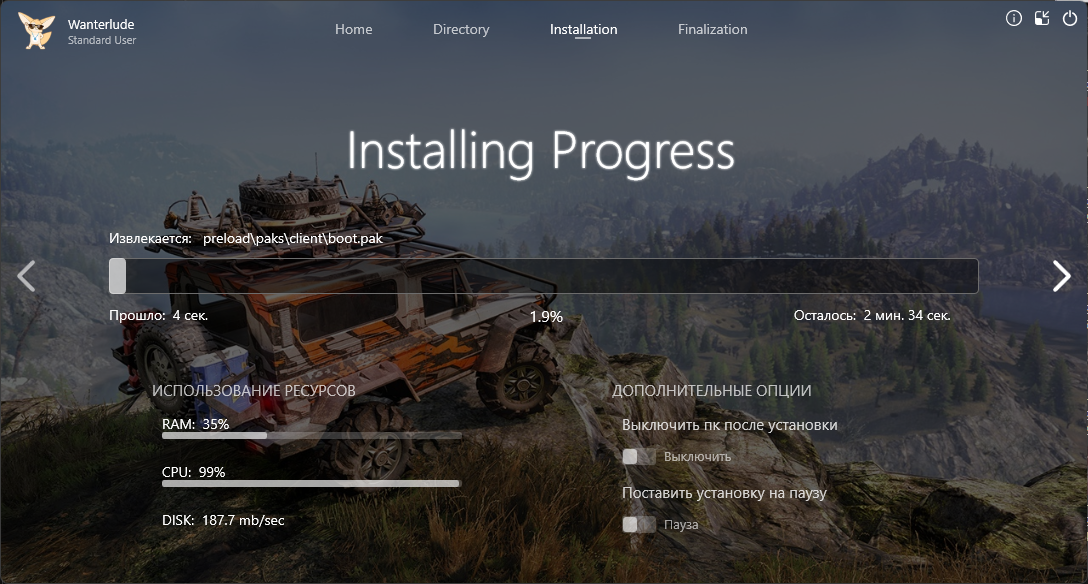Click the elapsed time 4 сек.
The height and width of the screenshot is (584, 1088).
click(190, 316)
